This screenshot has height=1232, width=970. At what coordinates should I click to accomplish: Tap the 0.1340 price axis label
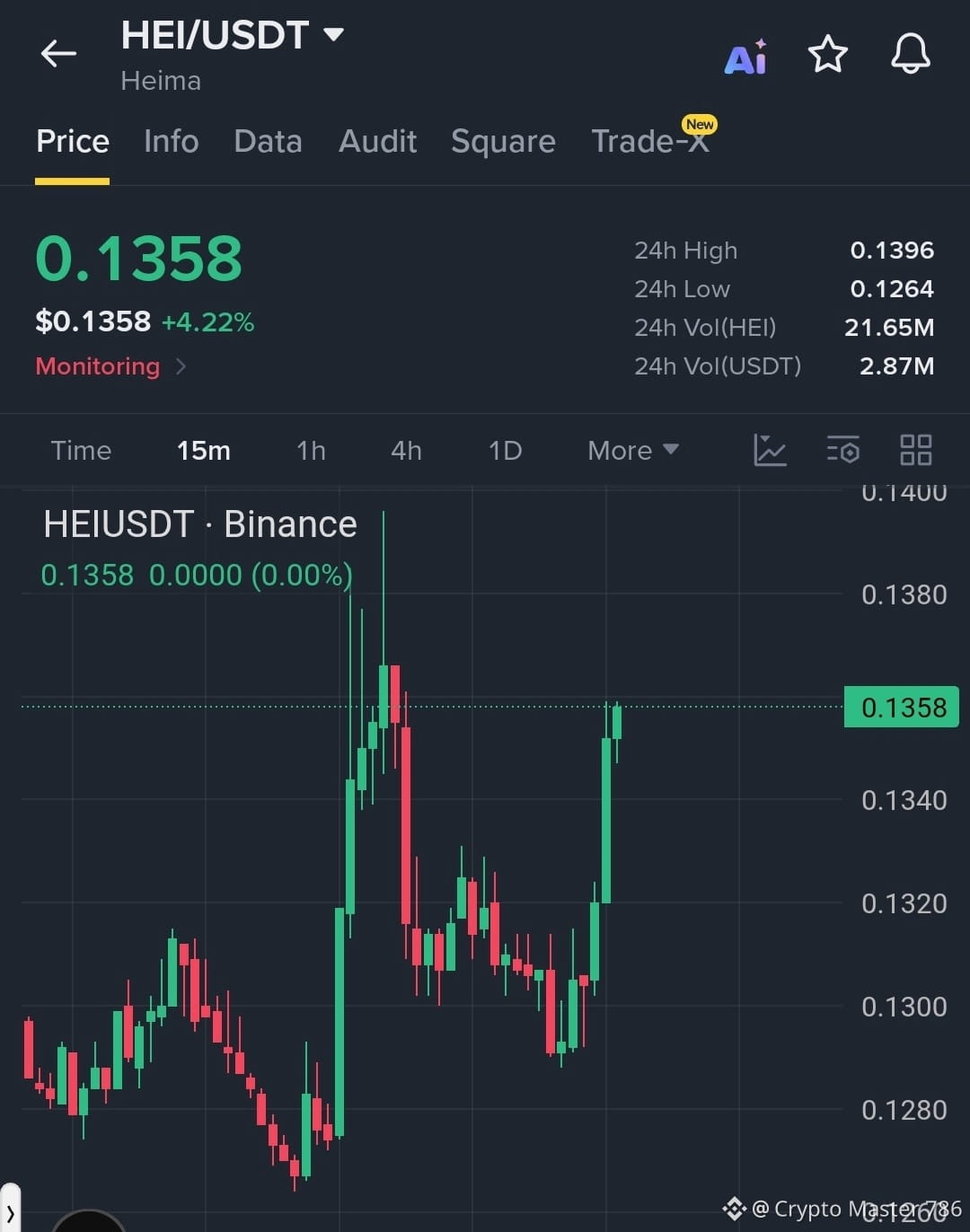tap(904, 800)
